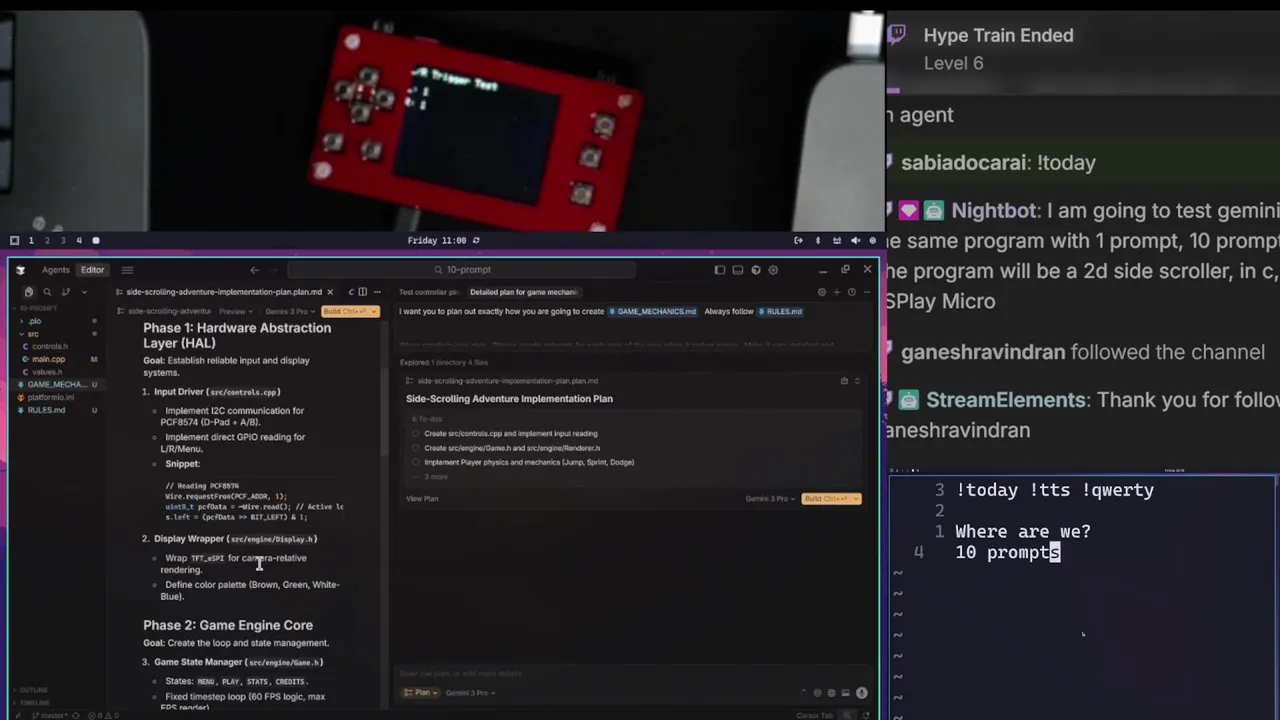Click Build button under plan card

point(831,499)
